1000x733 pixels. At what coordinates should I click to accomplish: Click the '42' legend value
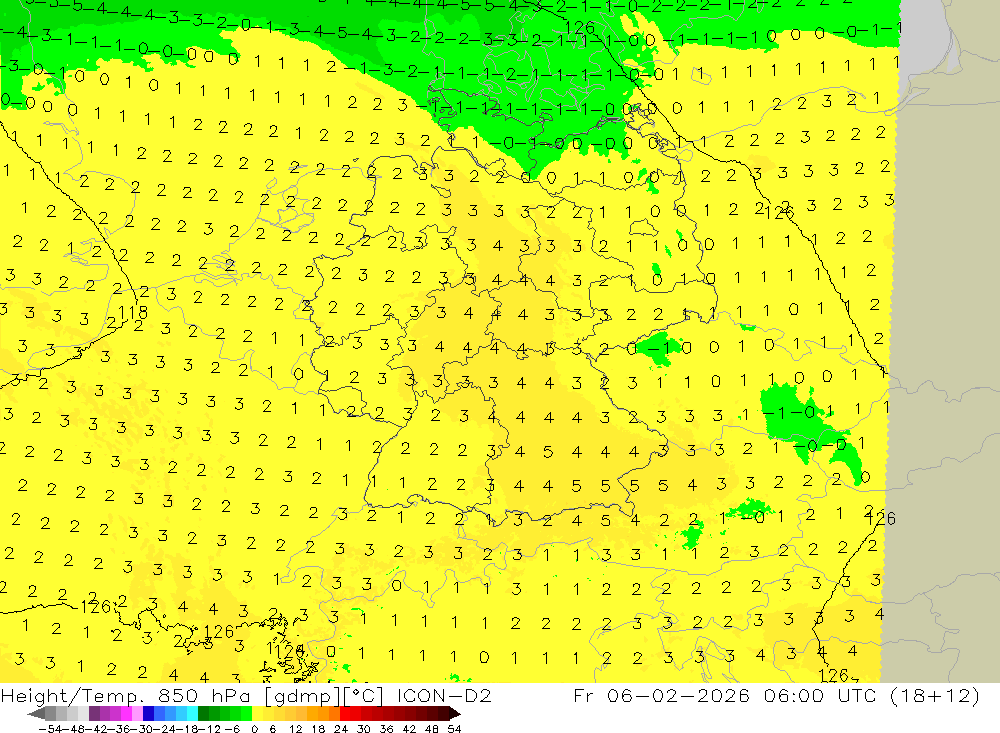409,729
